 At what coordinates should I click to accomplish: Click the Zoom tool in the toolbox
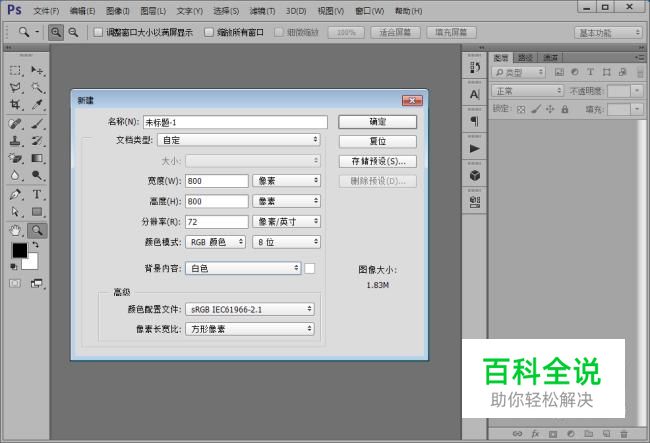pos(37,230)
